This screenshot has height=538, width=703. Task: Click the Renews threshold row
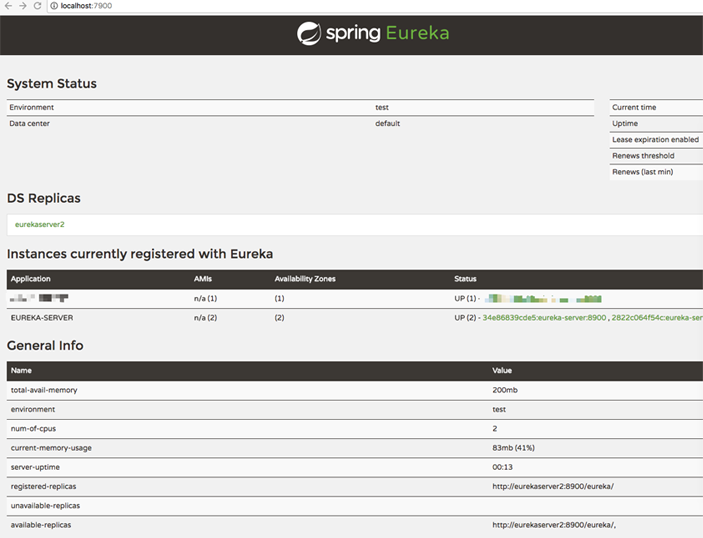pos(643,156)
